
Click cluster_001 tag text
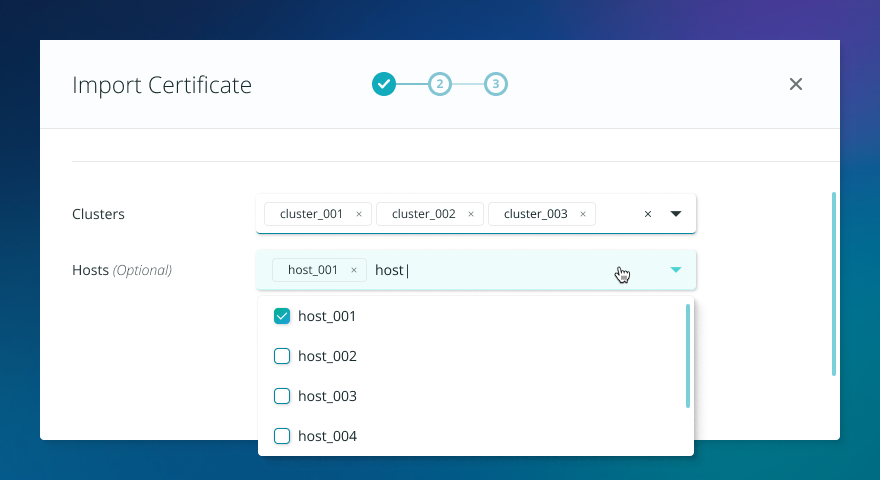(311, 214)
